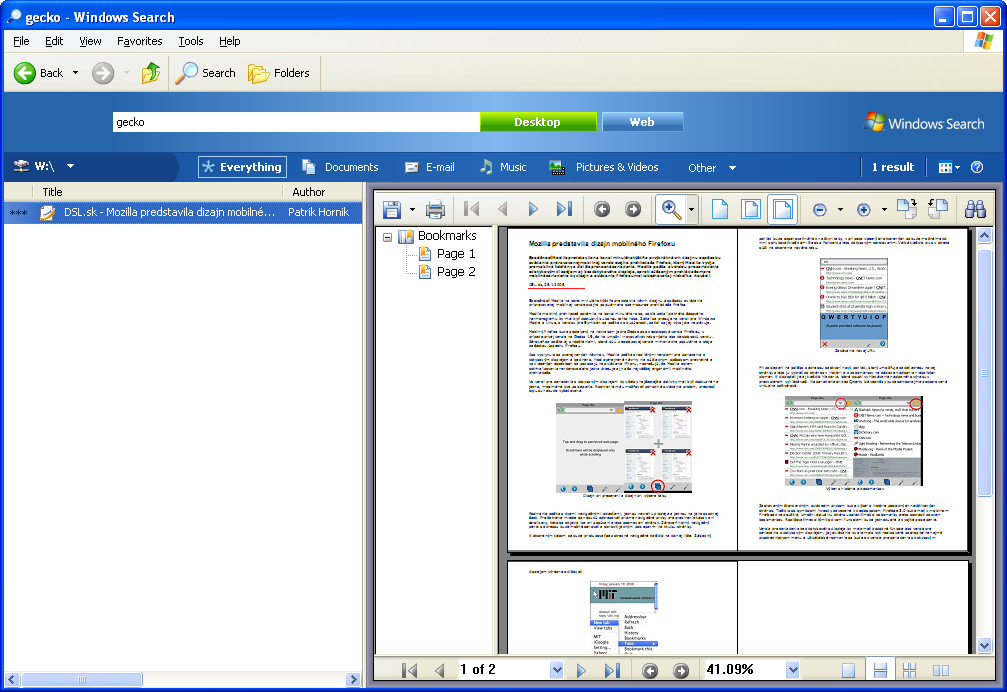Open the W:\ location dropdown
1007x692 pixels.
[70, 166]
